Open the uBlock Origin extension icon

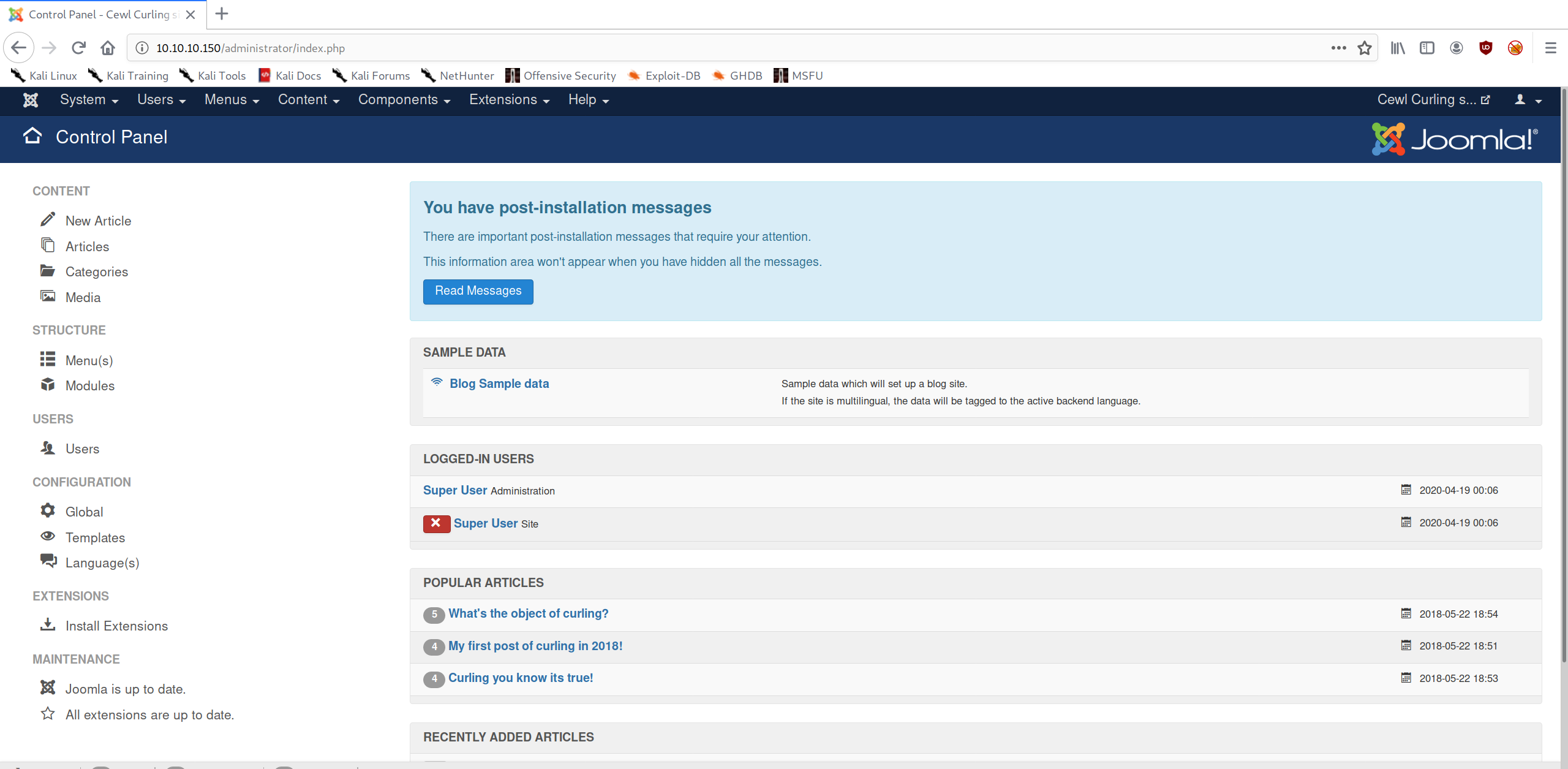click(x=1486, y=48)
